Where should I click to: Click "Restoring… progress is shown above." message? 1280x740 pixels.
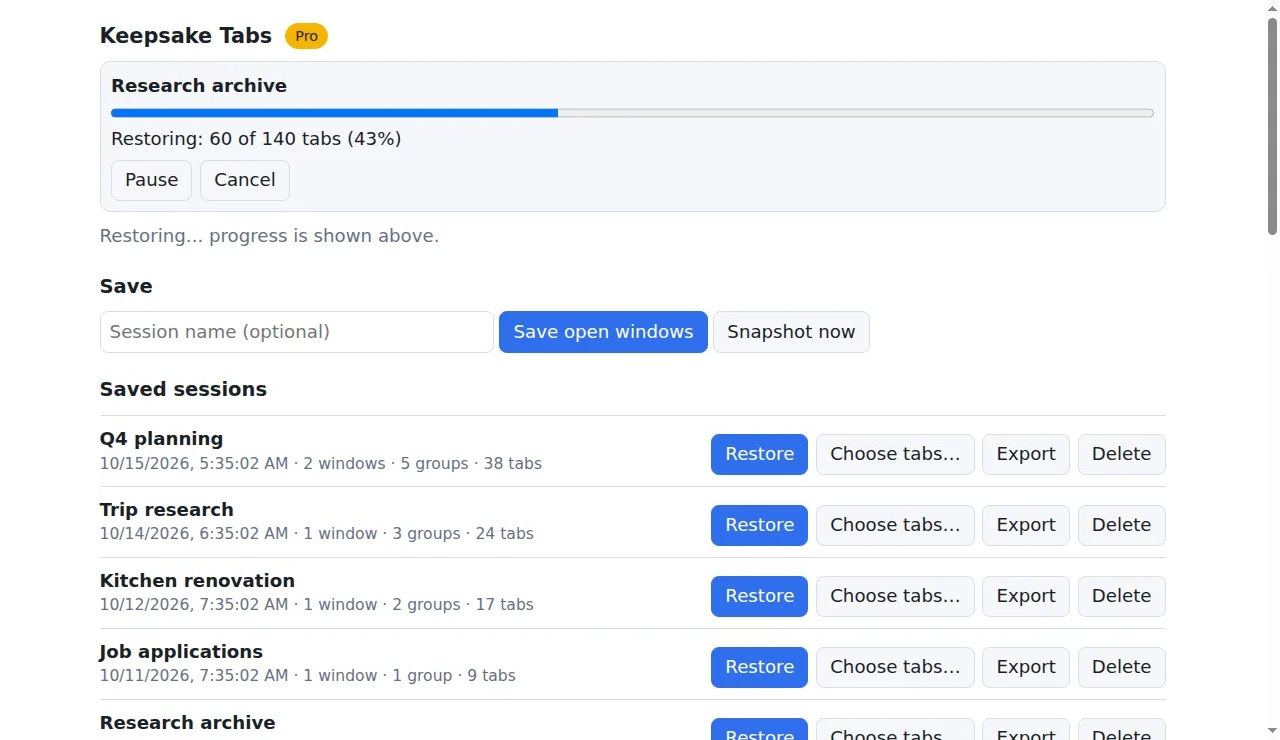click(269, 236)
